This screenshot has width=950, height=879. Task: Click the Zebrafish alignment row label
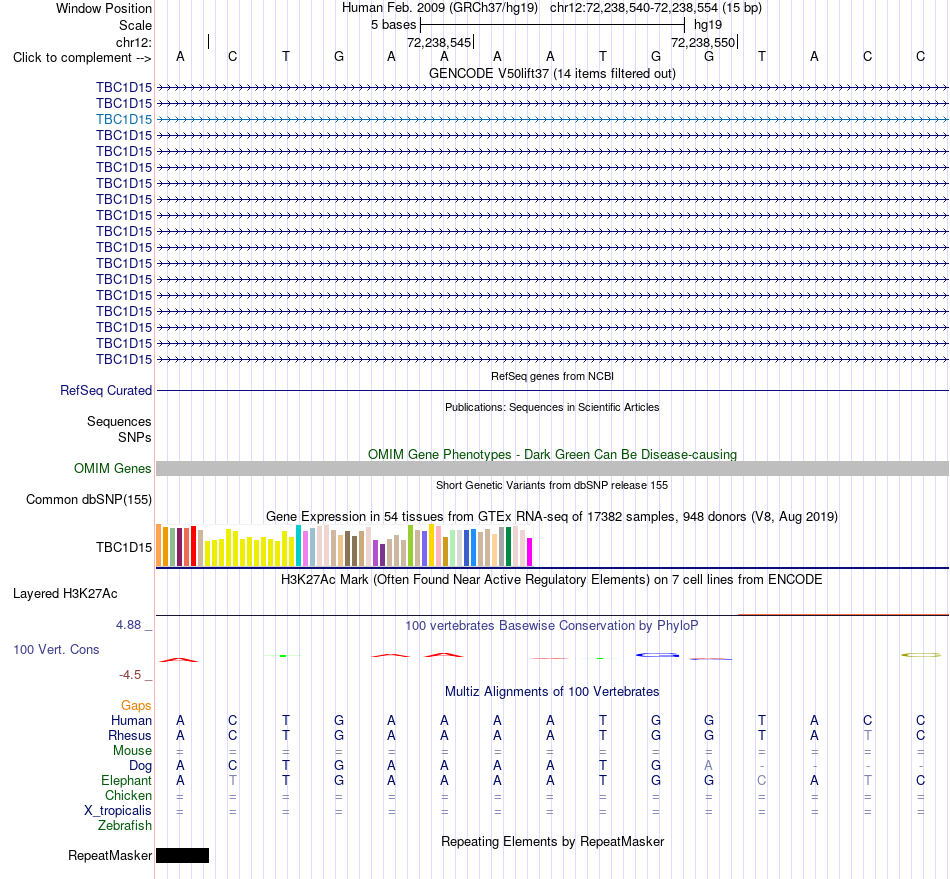pyautogui.click(x=125, y=826)
